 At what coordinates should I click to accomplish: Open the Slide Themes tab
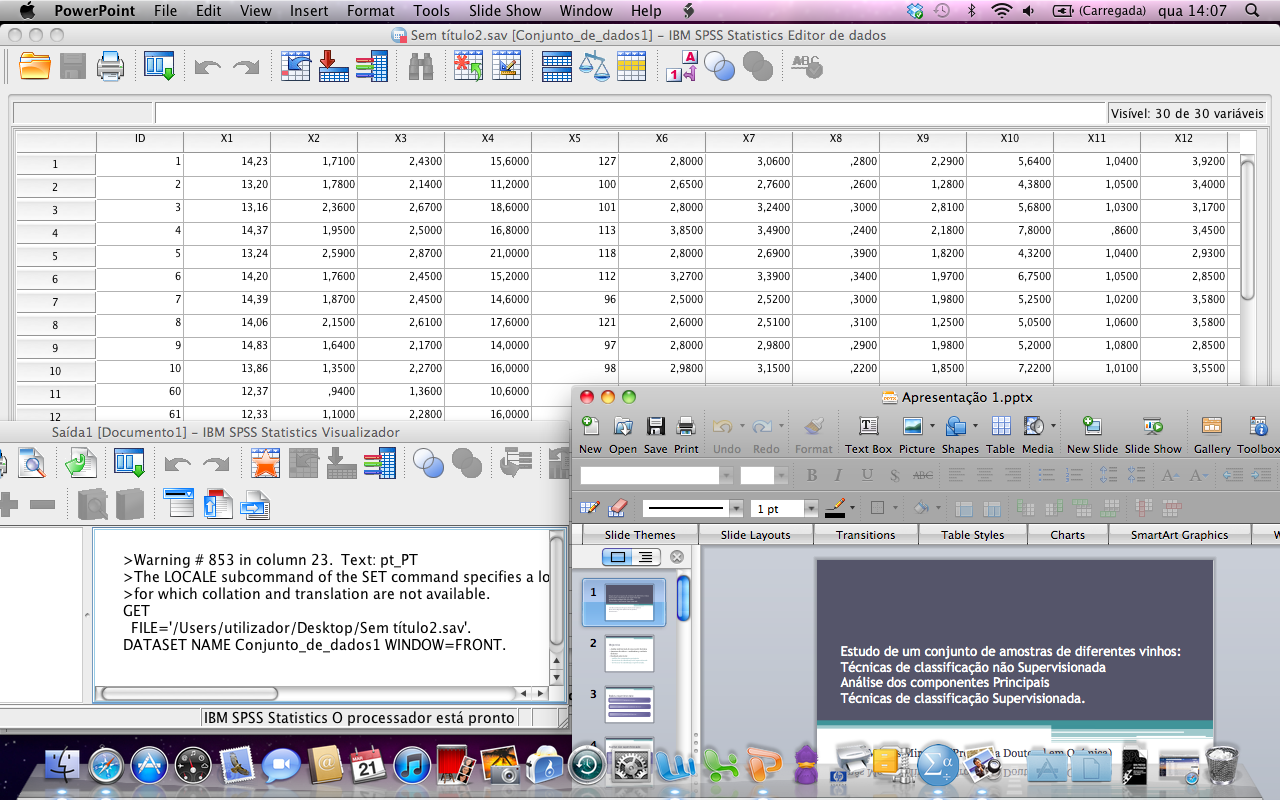640,535
